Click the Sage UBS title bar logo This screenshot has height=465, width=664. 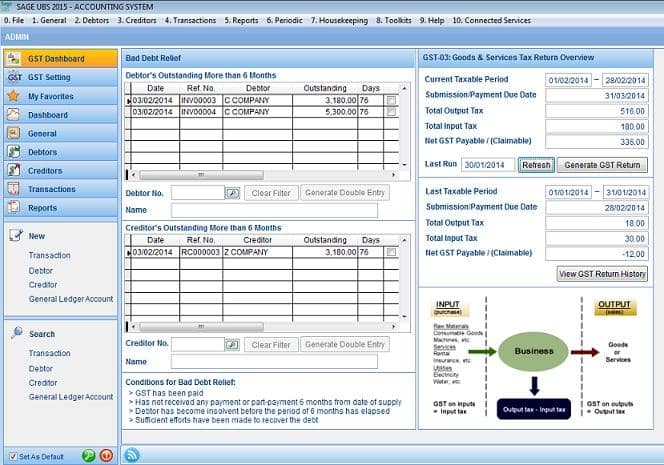coord(6,6)
